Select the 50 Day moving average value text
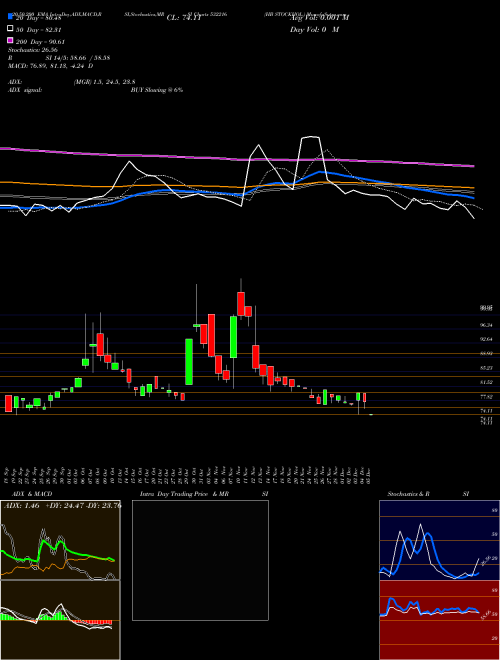This screenshot has height=660, width=500. click(x=39, y=30)
